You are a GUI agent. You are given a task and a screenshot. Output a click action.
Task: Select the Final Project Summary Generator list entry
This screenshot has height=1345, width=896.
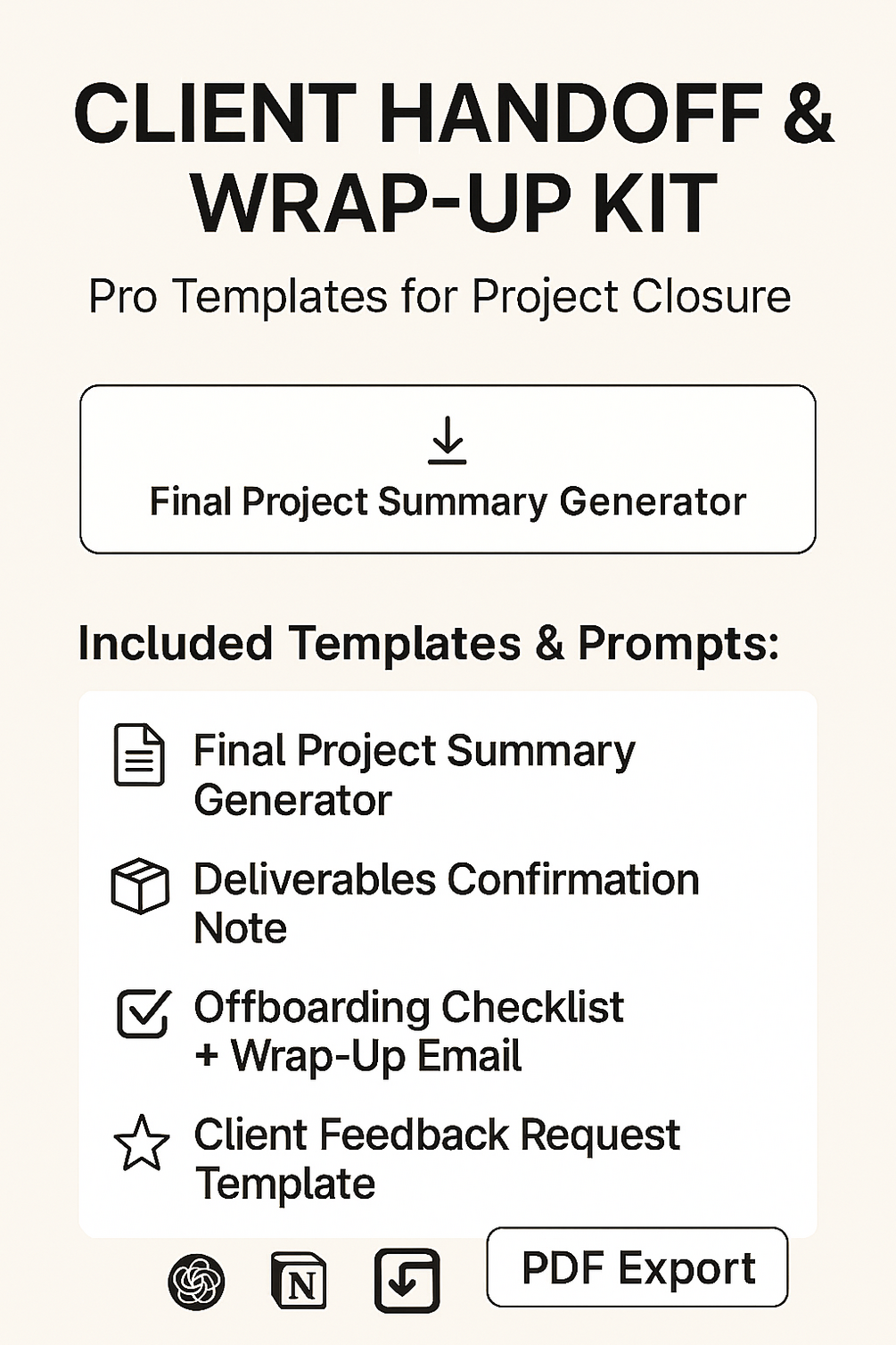click(x=414, y=774)
